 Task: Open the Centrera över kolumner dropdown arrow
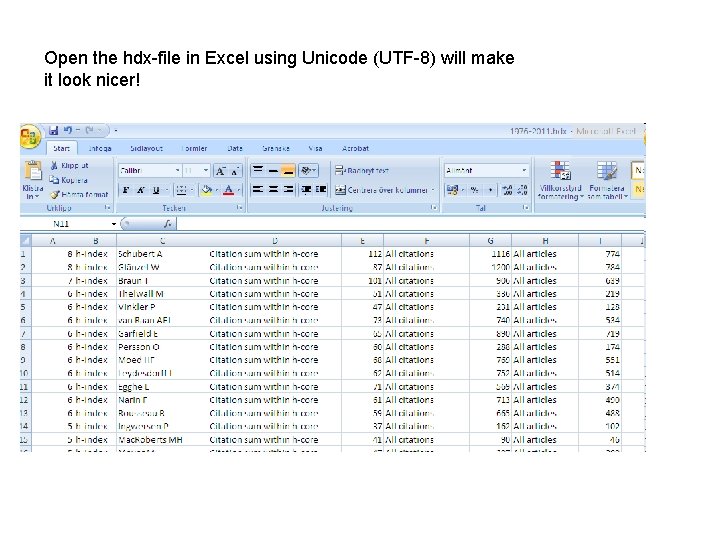(433, 190)
